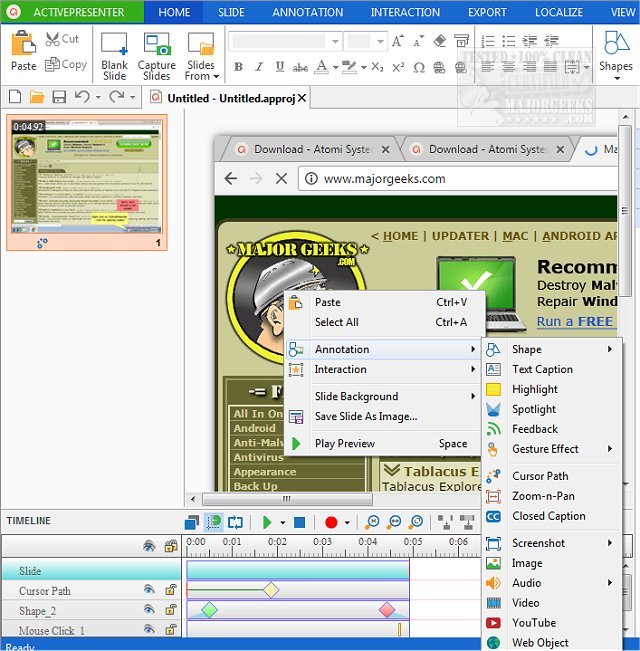Insert a Blank Slide
The image size is (640, 651).
(114, 56)
